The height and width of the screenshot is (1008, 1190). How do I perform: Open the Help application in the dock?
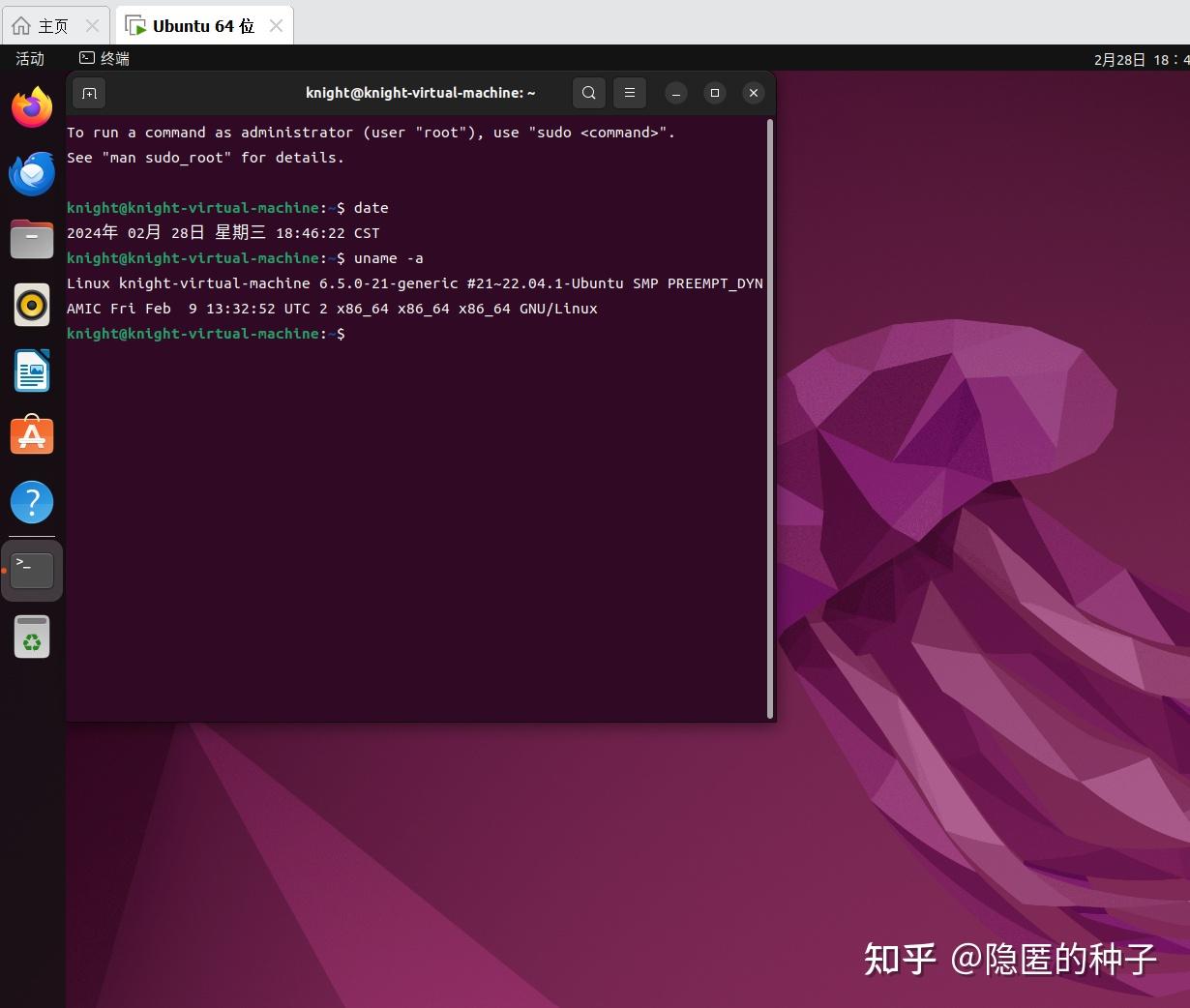[32, 501]
